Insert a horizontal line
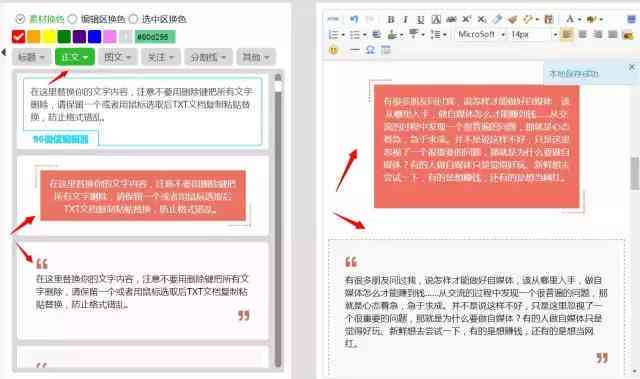 (x=355, y=50)
